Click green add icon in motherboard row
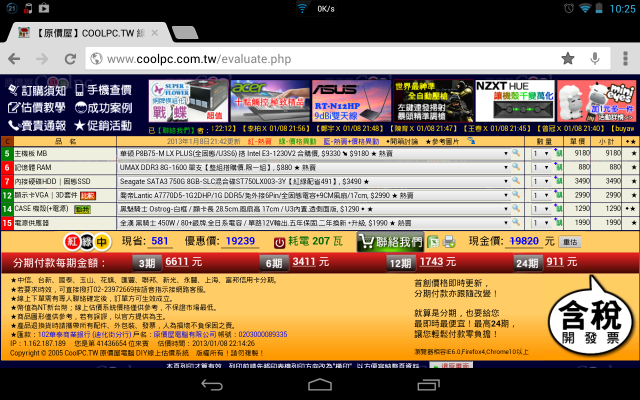640x400 pixels. click(558, 153)
